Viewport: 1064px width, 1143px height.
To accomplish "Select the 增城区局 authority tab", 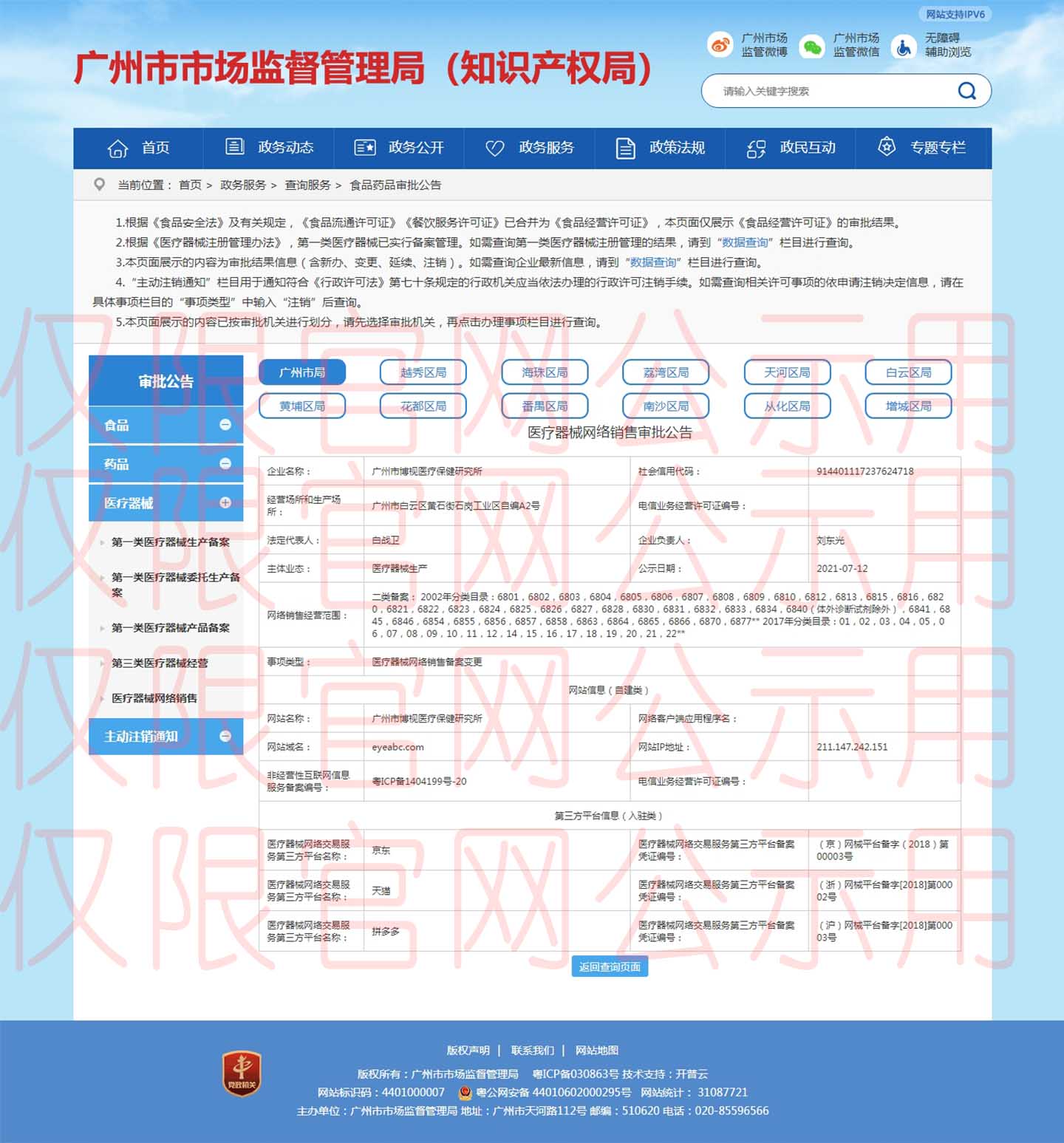I will [x=908, y=406].
